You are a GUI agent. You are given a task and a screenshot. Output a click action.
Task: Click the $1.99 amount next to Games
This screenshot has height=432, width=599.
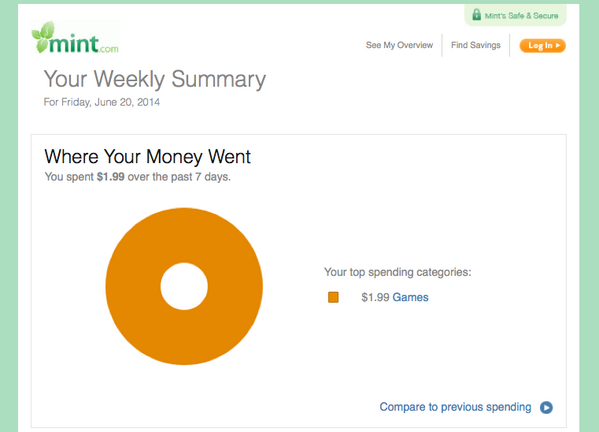click(375, 297)
